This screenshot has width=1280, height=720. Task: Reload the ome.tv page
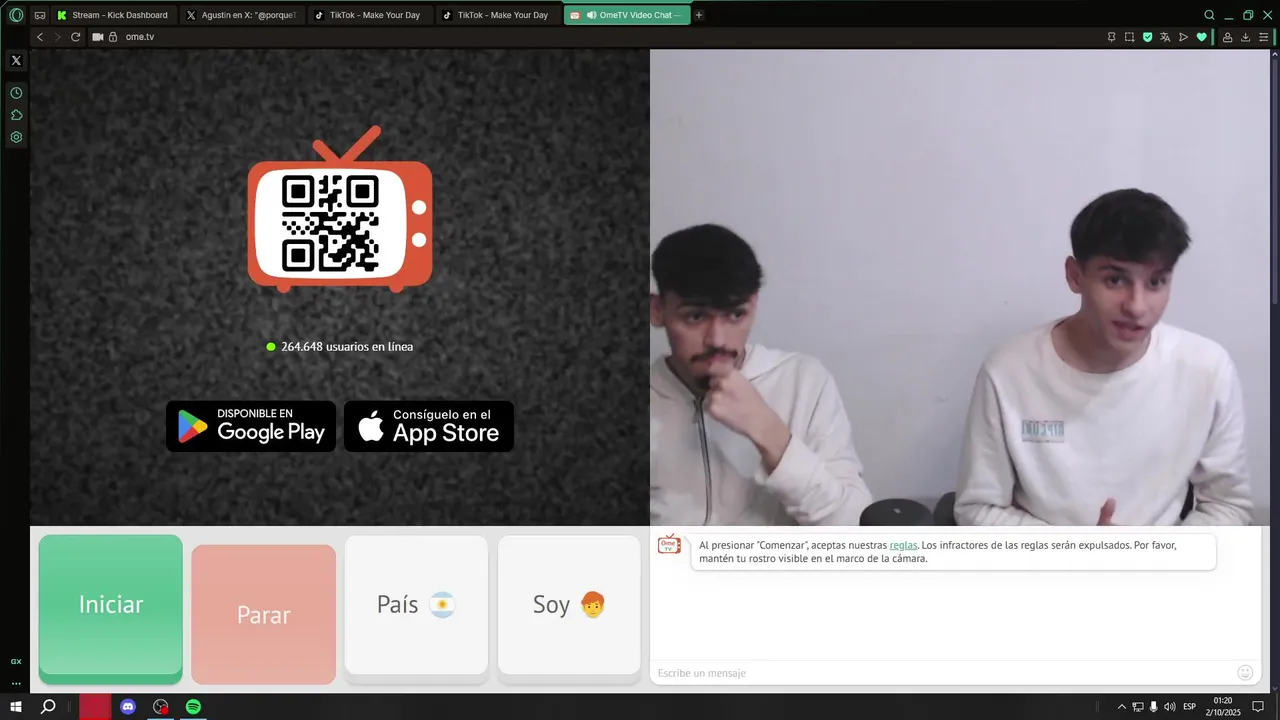[75, 37]
